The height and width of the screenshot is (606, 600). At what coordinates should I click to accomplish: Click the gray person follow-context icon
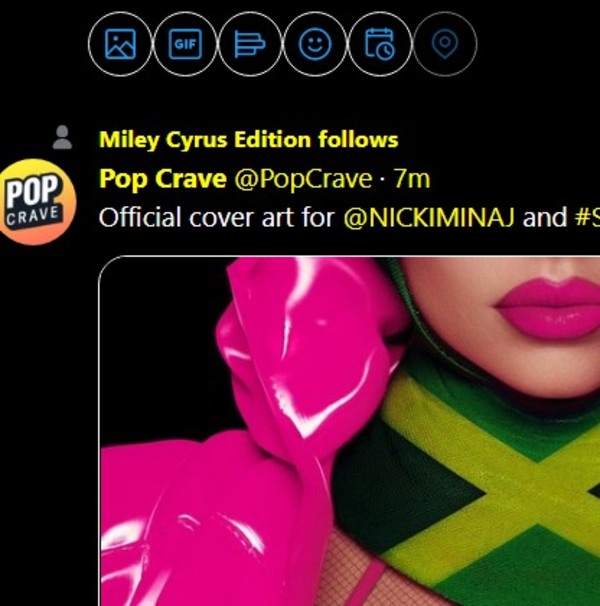coord(62,138)
